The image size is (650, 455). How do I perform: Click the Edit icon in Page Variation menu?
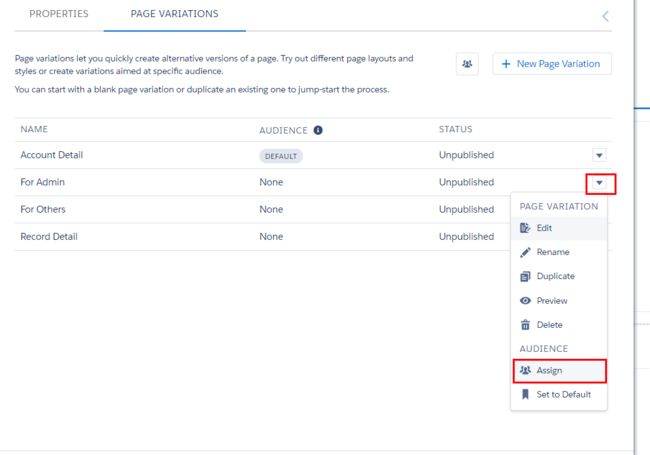(x=525, y=228)
